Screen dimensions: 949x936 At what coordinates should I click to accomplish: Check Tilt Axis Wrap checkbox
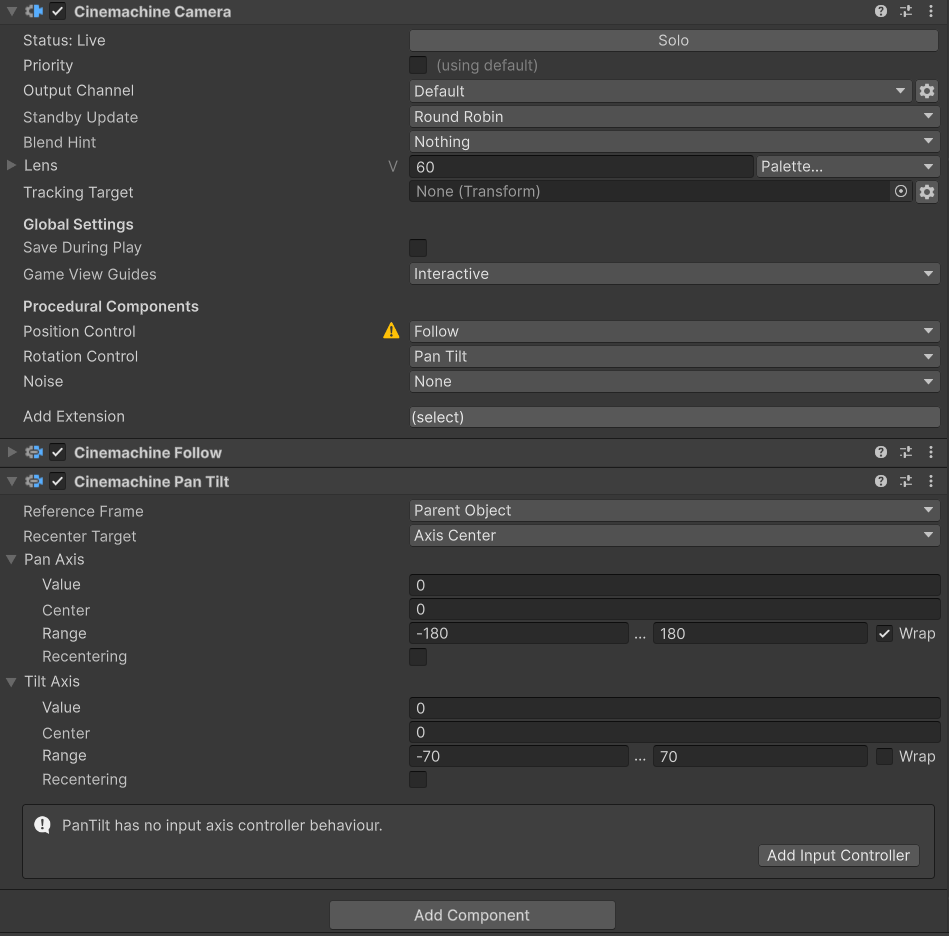(884, 756)
